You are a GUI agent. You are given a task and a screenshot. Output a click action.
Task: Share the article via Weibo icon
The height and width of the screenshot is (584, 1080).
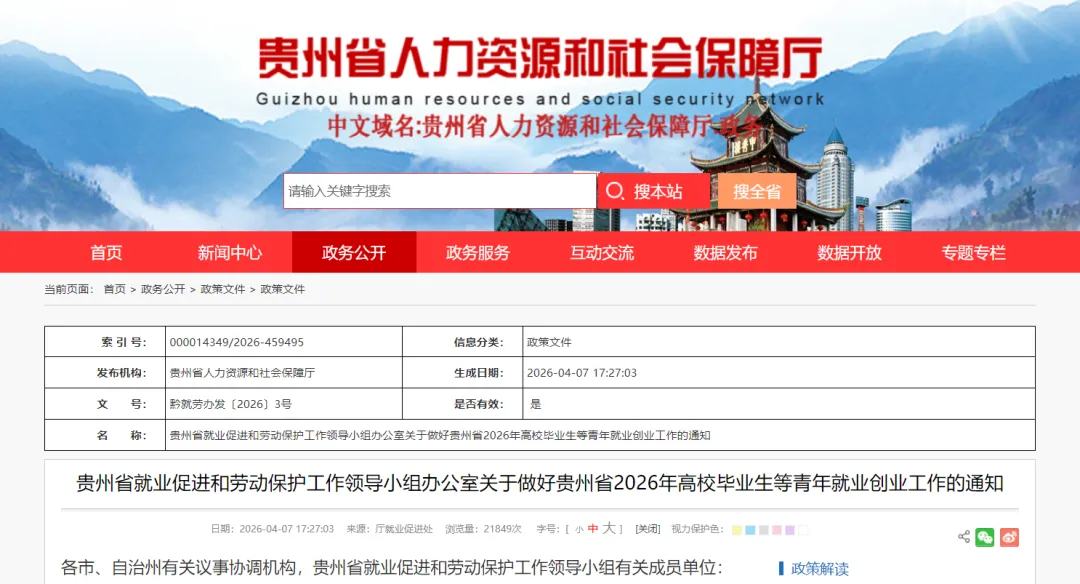click(x=1009, y=537)
